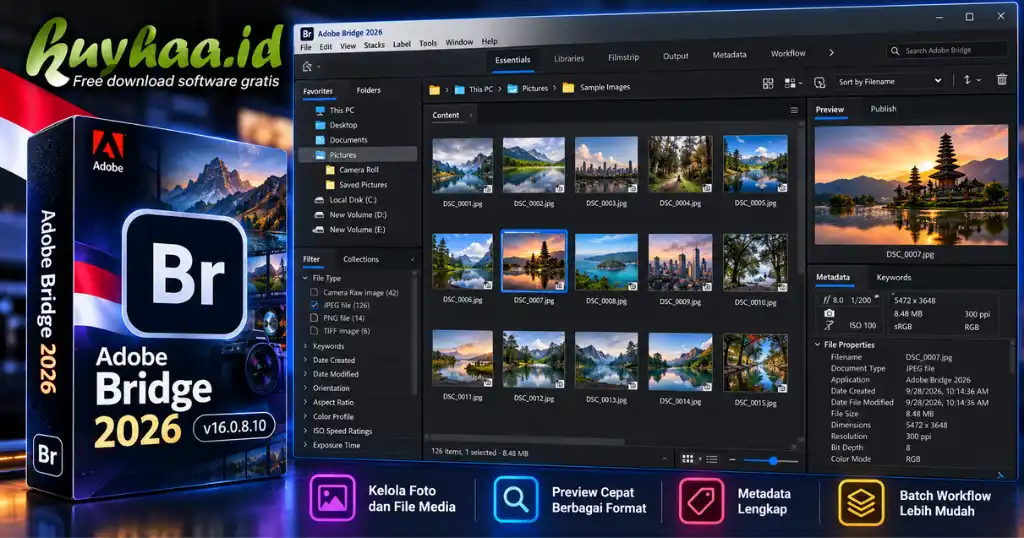Expand the Date Created filter group
This screenshot has width=1024, height=538.
(x=305, y=360)
